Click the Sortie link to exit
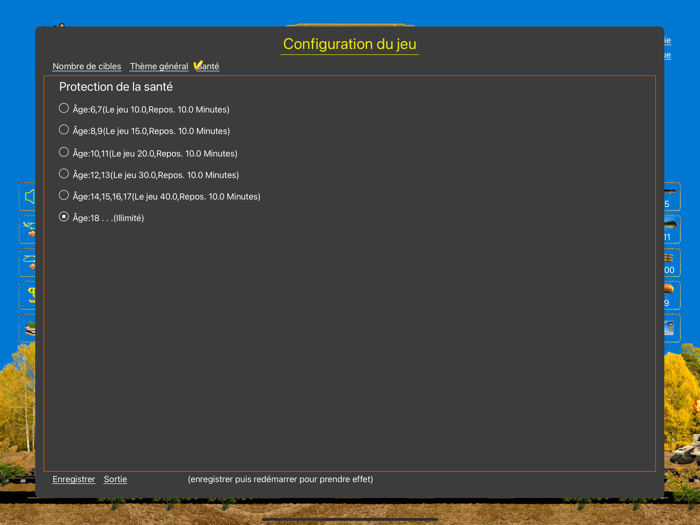The height and width of the screenshot is (525, 700). point(115,479)
